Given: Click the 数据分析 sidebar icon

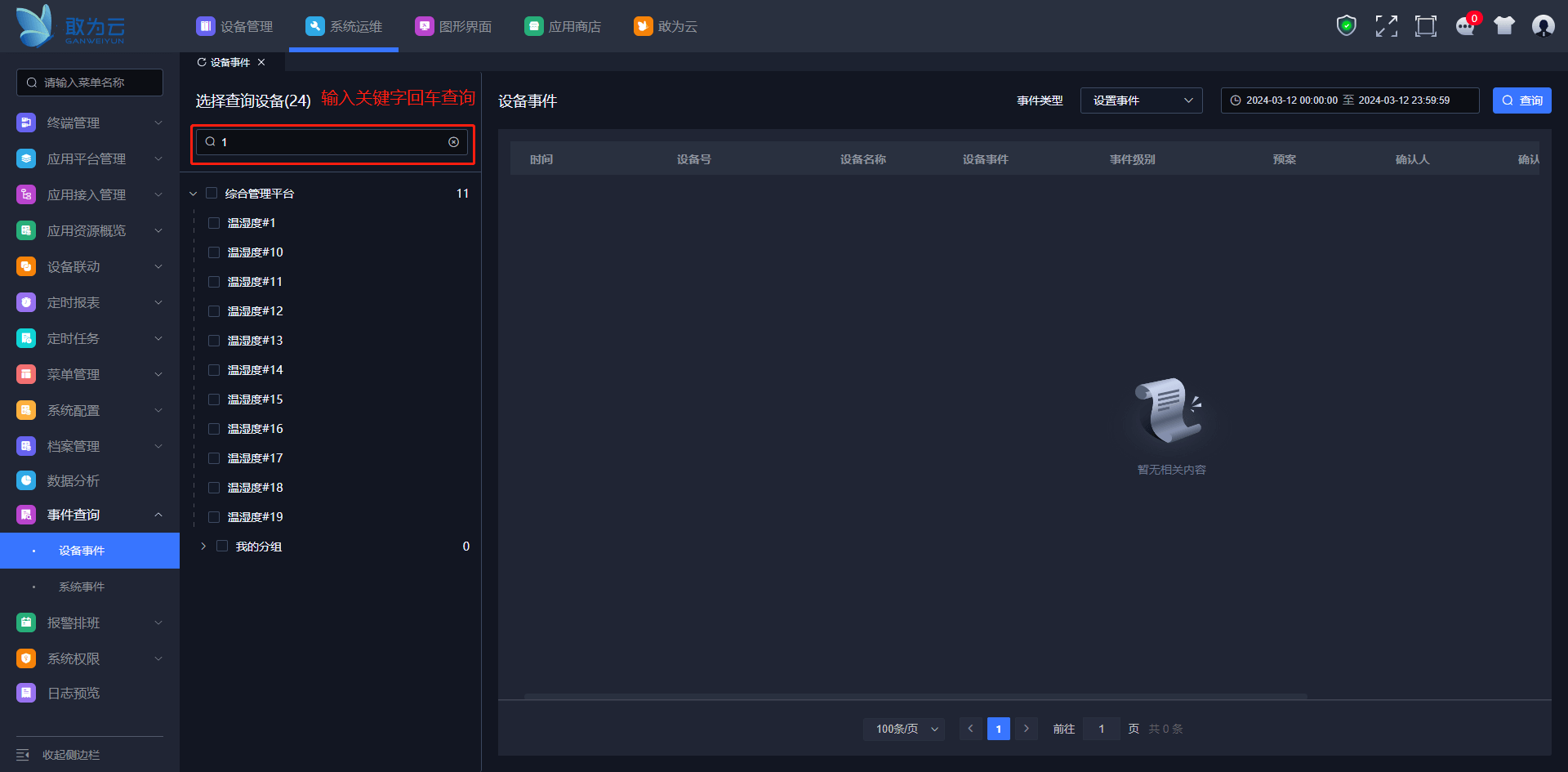Looking at the screenshot, I should [x=26, y=480].
